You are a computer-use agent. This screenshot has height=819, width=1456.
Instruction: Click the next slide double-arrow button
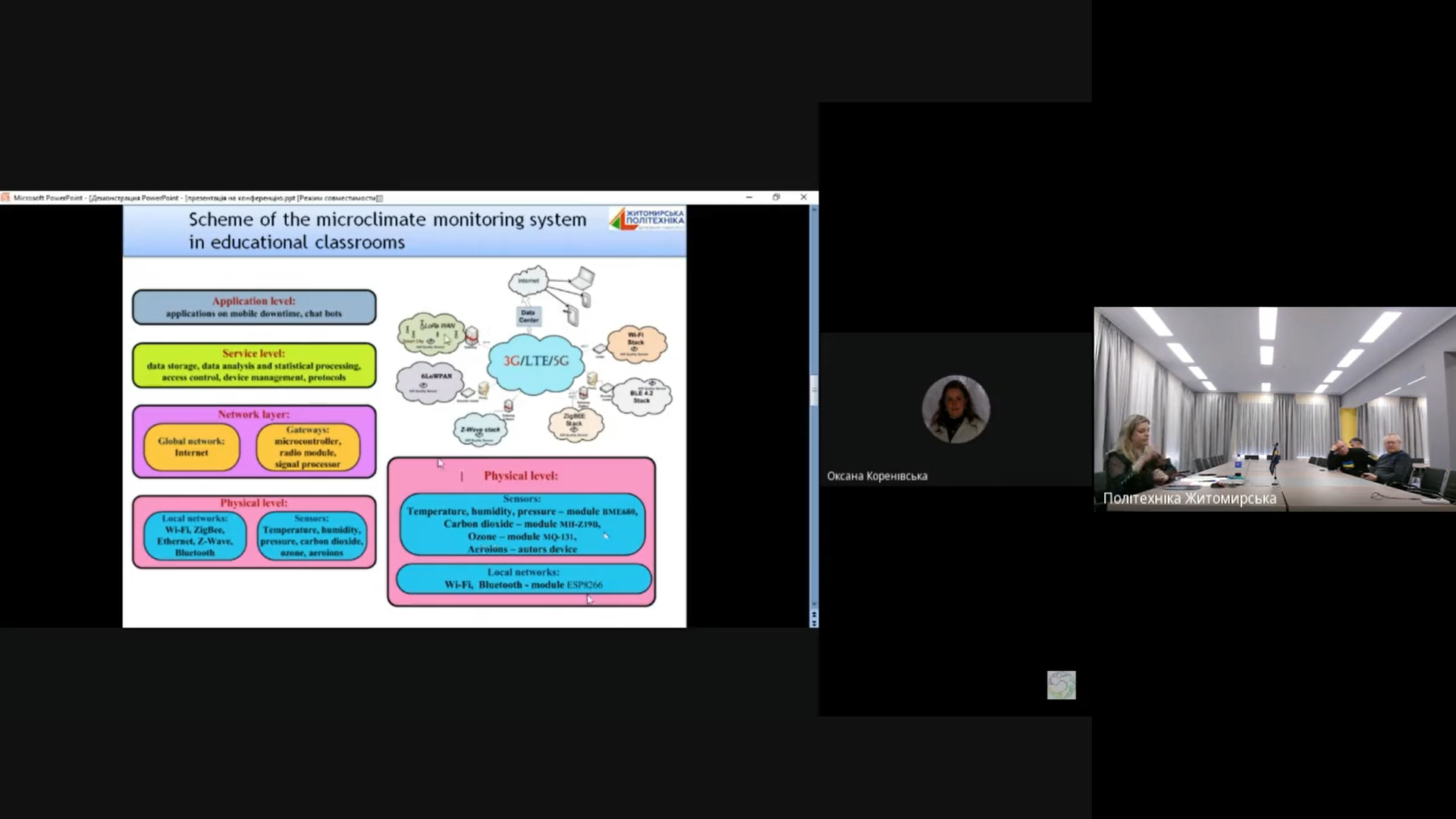tap(814, 623)
